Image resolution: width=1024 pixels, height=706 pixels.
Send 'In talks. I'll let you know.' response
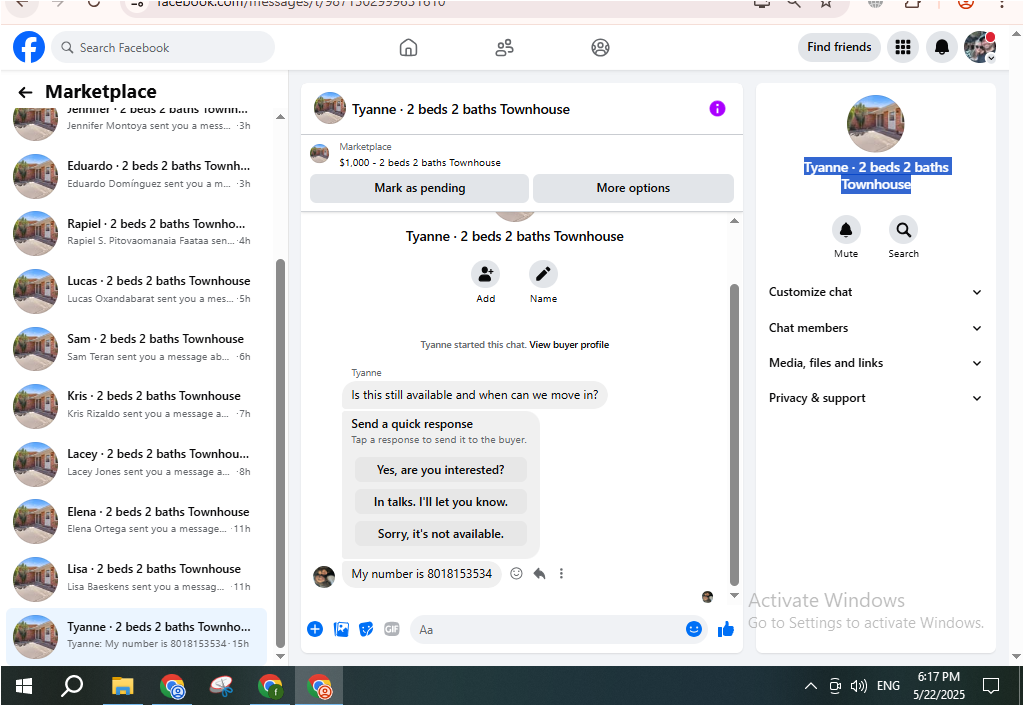(440, 502)
